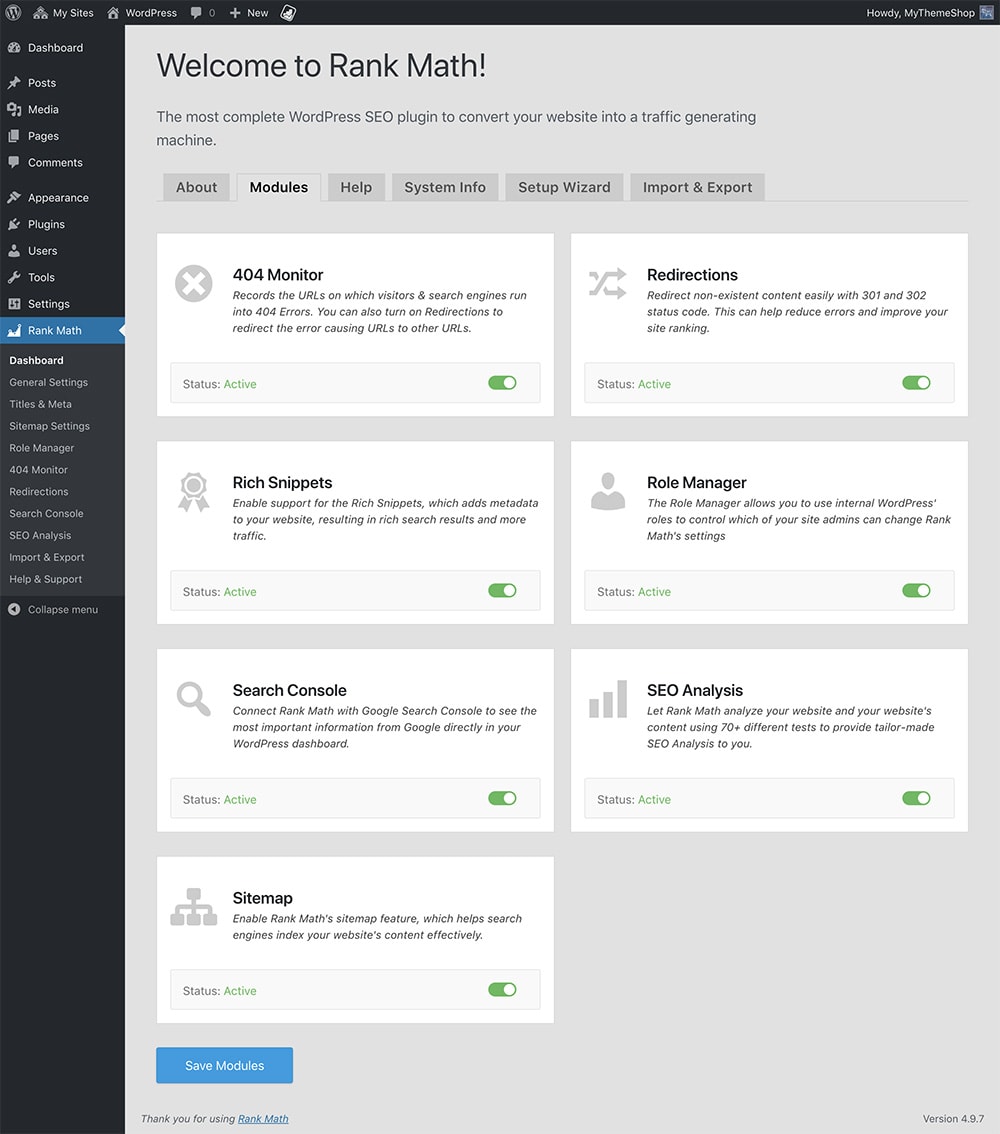The height and width of the screenshot is (1134, 1000).
Task: Click the Rich Snippets ribbon badge icon
Action: (194, 492)
